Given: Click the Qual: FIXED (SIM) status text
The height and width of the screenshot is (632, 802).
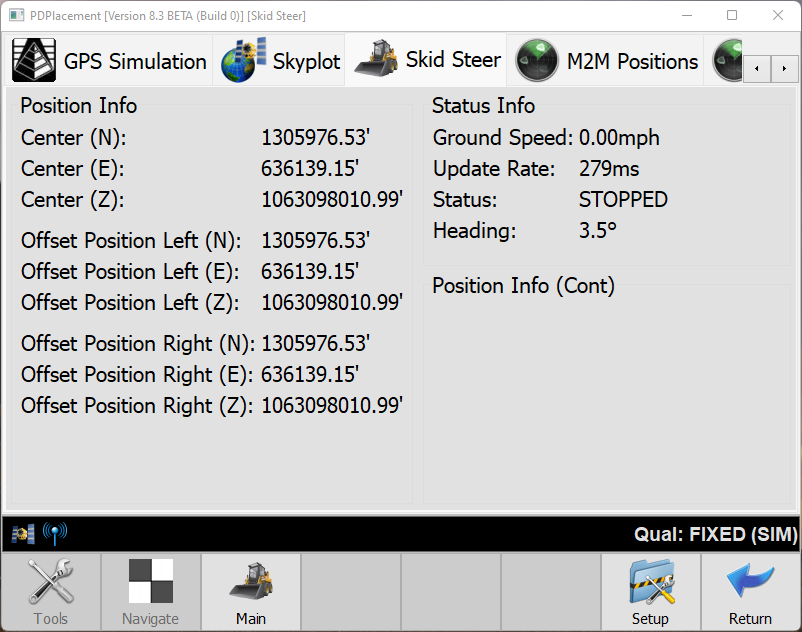Looking at the screenshot, I should [715, 535].
